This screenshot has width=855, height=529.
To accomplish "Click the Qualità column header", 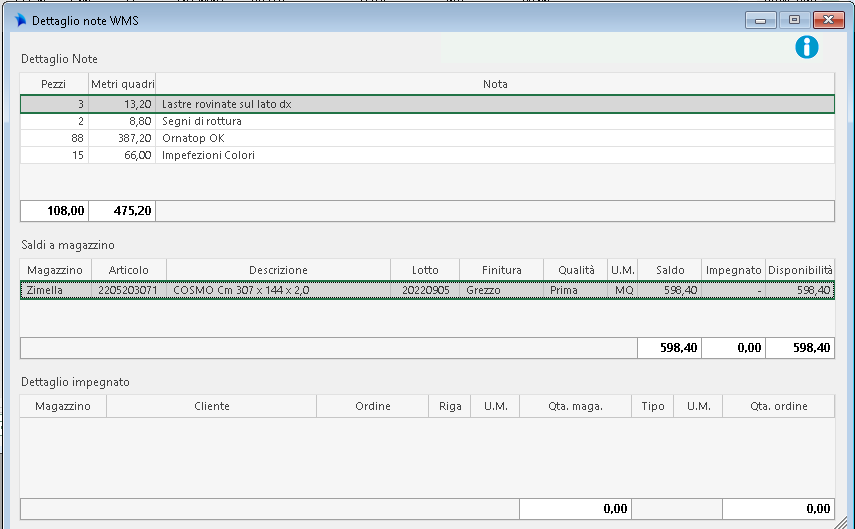I will (x=576, y=270).
